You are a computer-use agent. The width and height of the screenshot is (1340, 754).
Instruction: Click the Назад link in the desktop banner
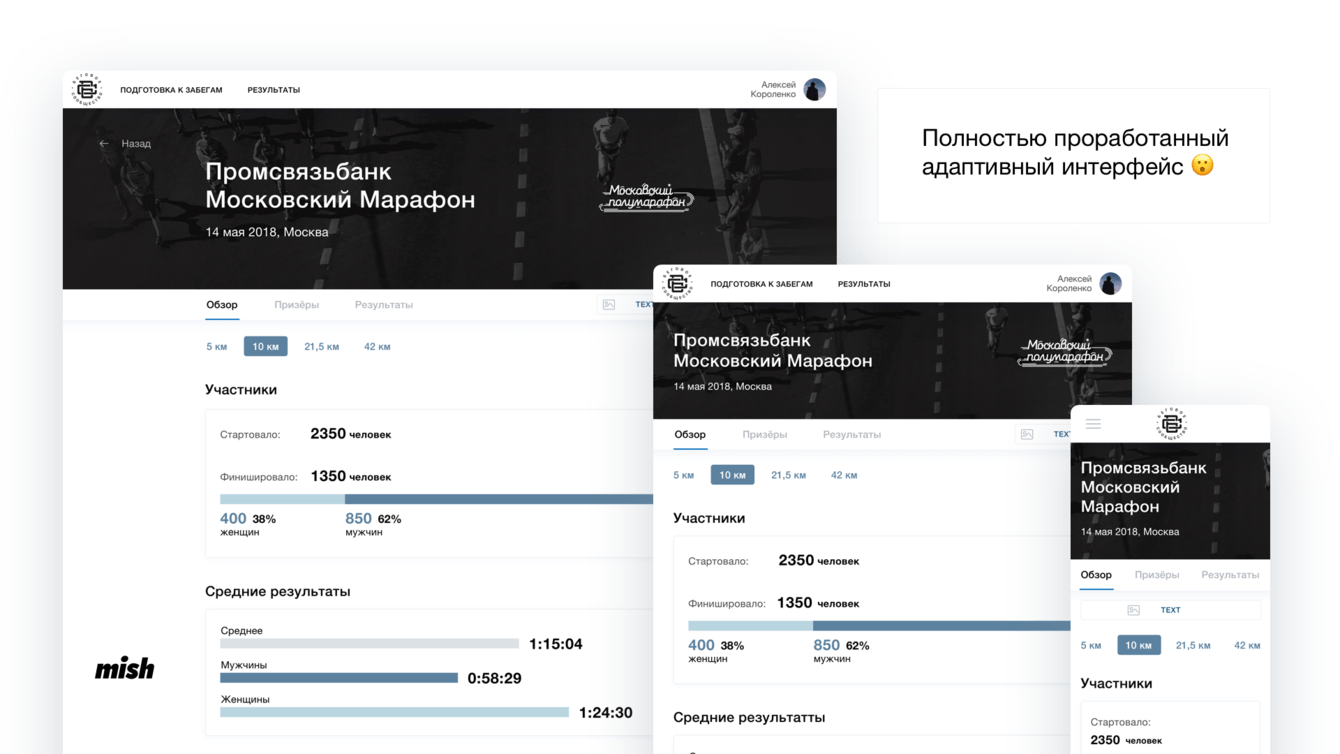[136, 144]
